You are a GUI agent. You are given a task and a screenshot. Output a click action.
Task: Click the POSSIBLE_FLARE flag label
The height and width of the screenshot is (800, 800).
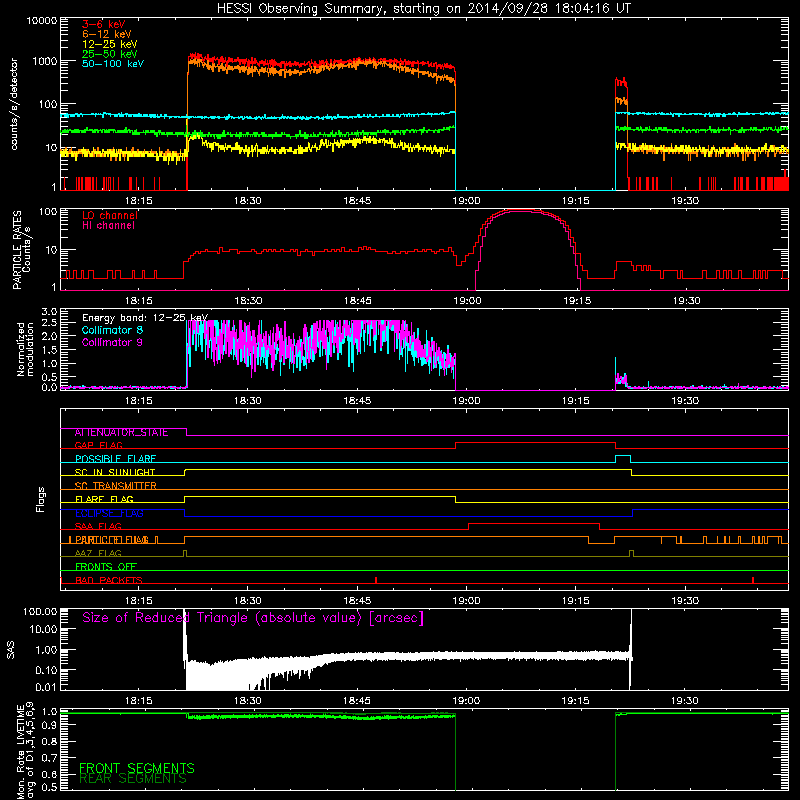click(115, 459)
